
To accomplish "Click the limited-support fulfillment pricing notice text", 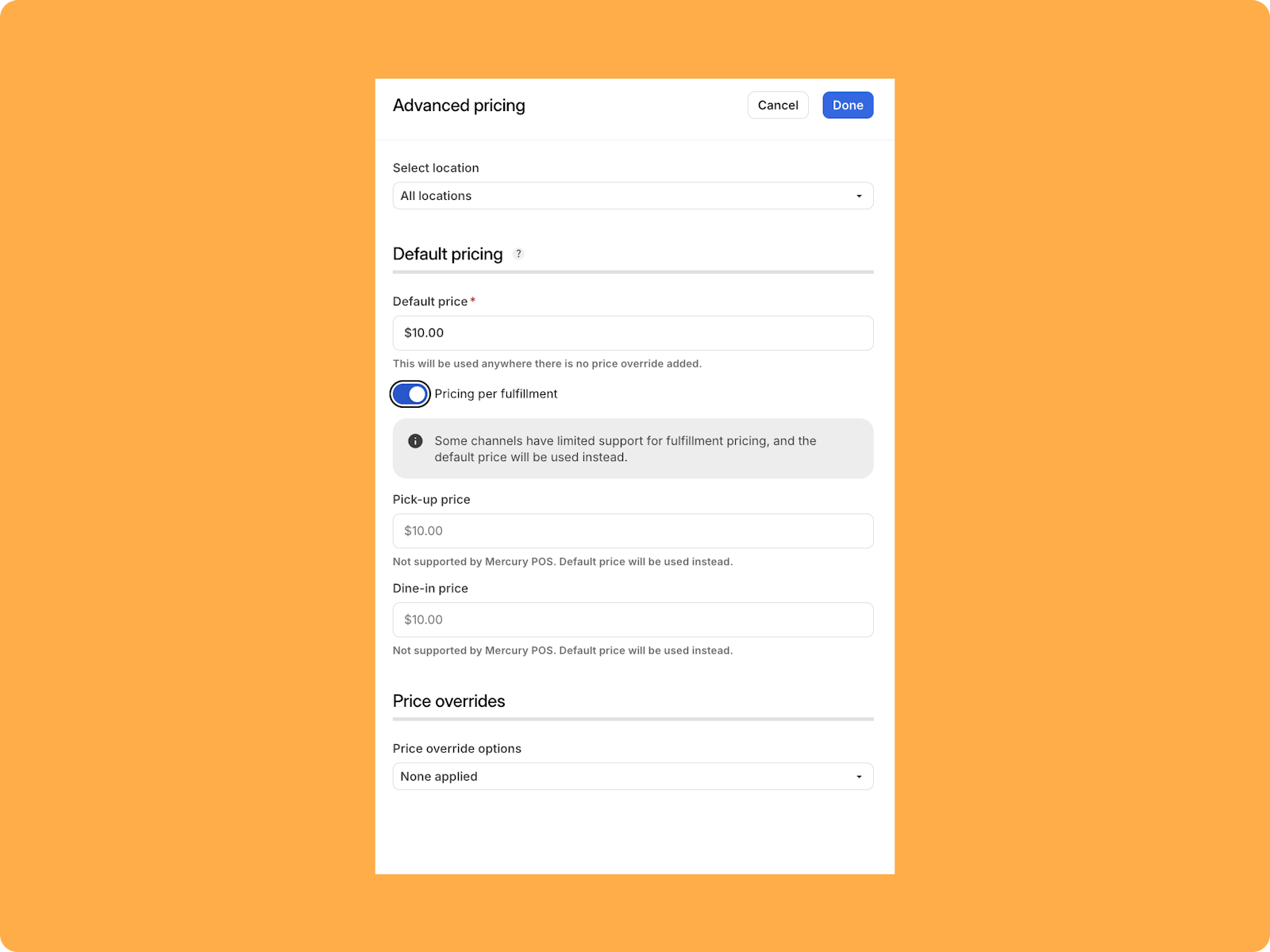I will click(x=625, y=449).
